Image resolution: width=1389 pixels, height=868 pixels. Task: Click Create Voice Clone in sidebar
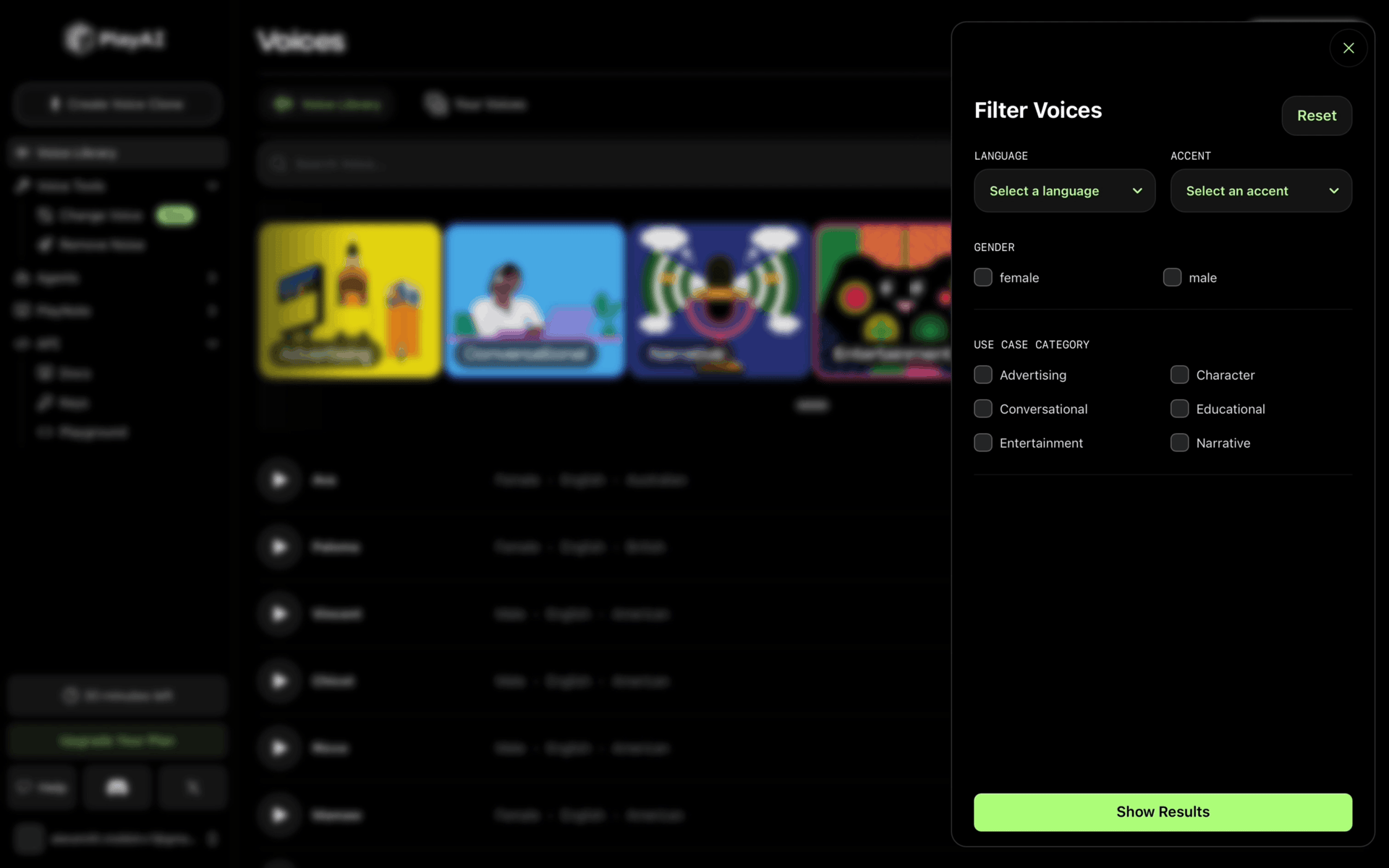[x=117, y=104]
